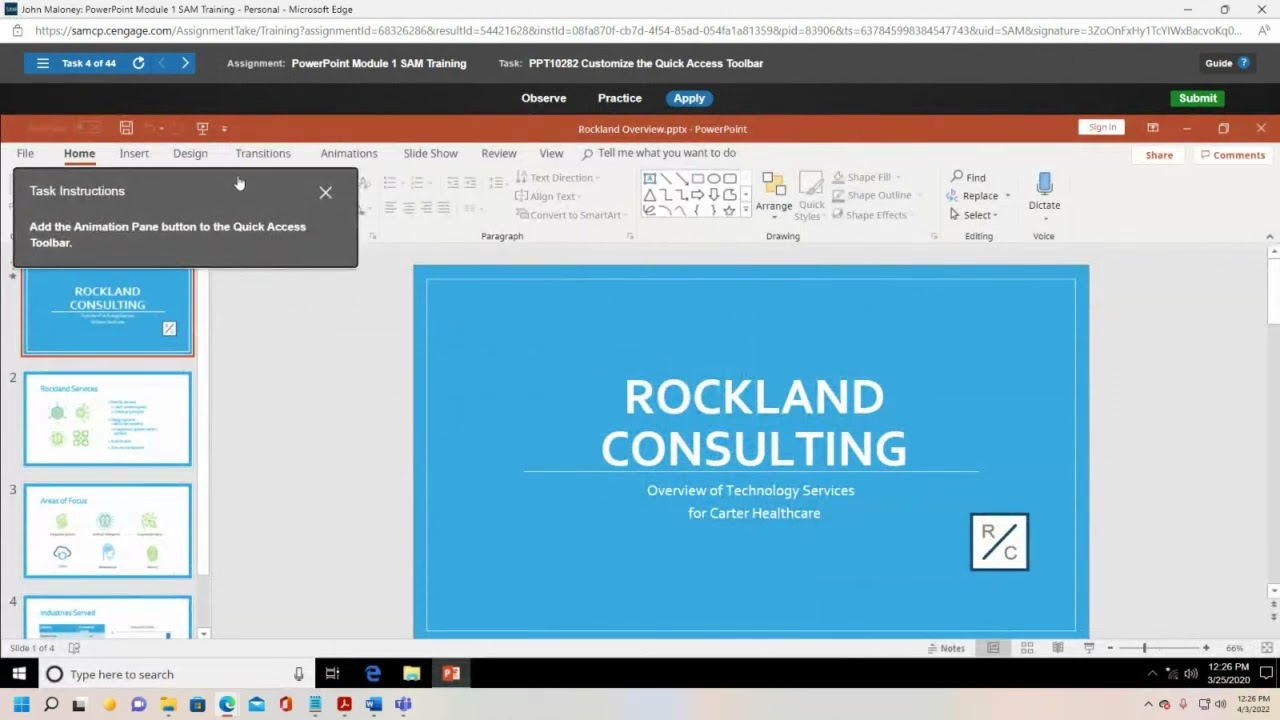Click the Share button
1280x720 pixels.
pyautogui.click(x=1159, y=155)
